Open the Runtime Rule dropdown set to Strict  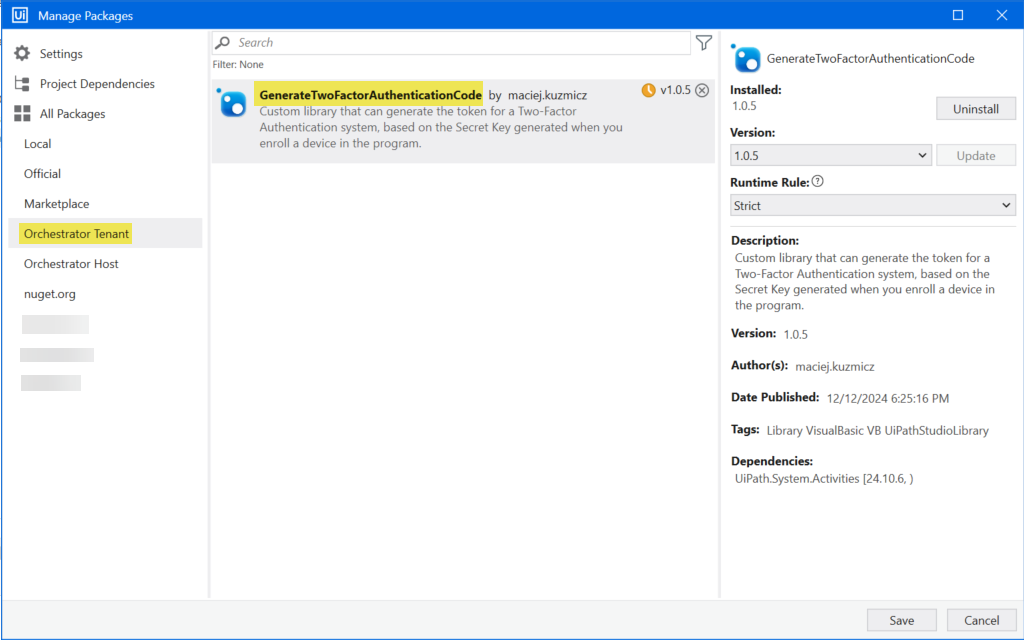pos(872,205)
